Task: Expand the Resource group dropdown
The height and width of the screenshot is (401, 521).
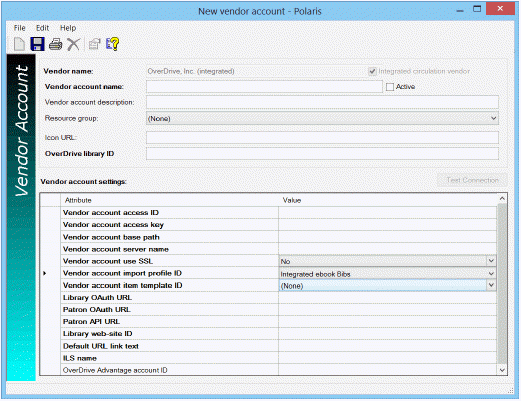Action: (494, 118)
